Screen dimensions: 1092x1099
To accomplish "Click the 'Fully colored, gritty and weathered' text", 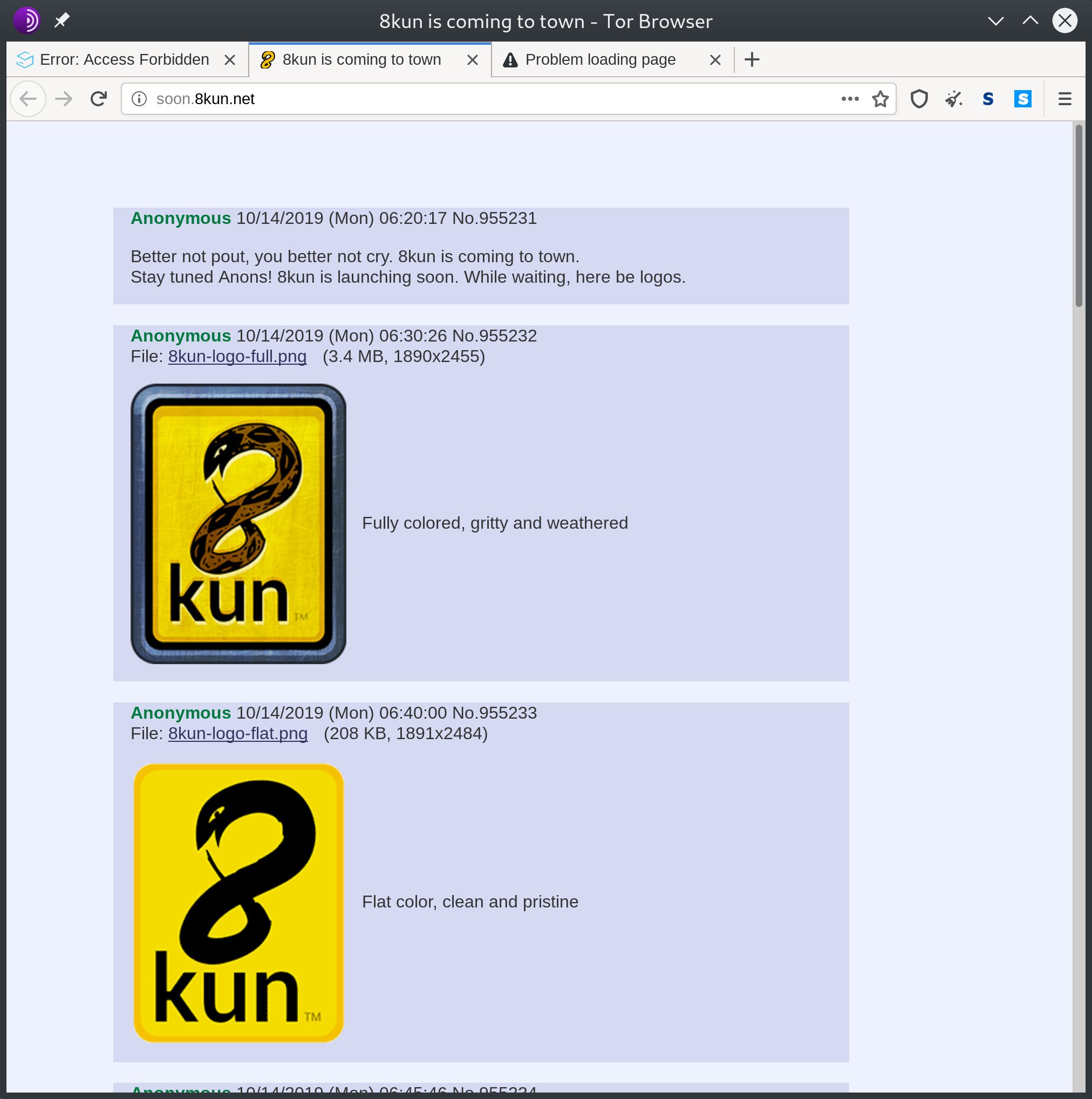I will [495, 523].
